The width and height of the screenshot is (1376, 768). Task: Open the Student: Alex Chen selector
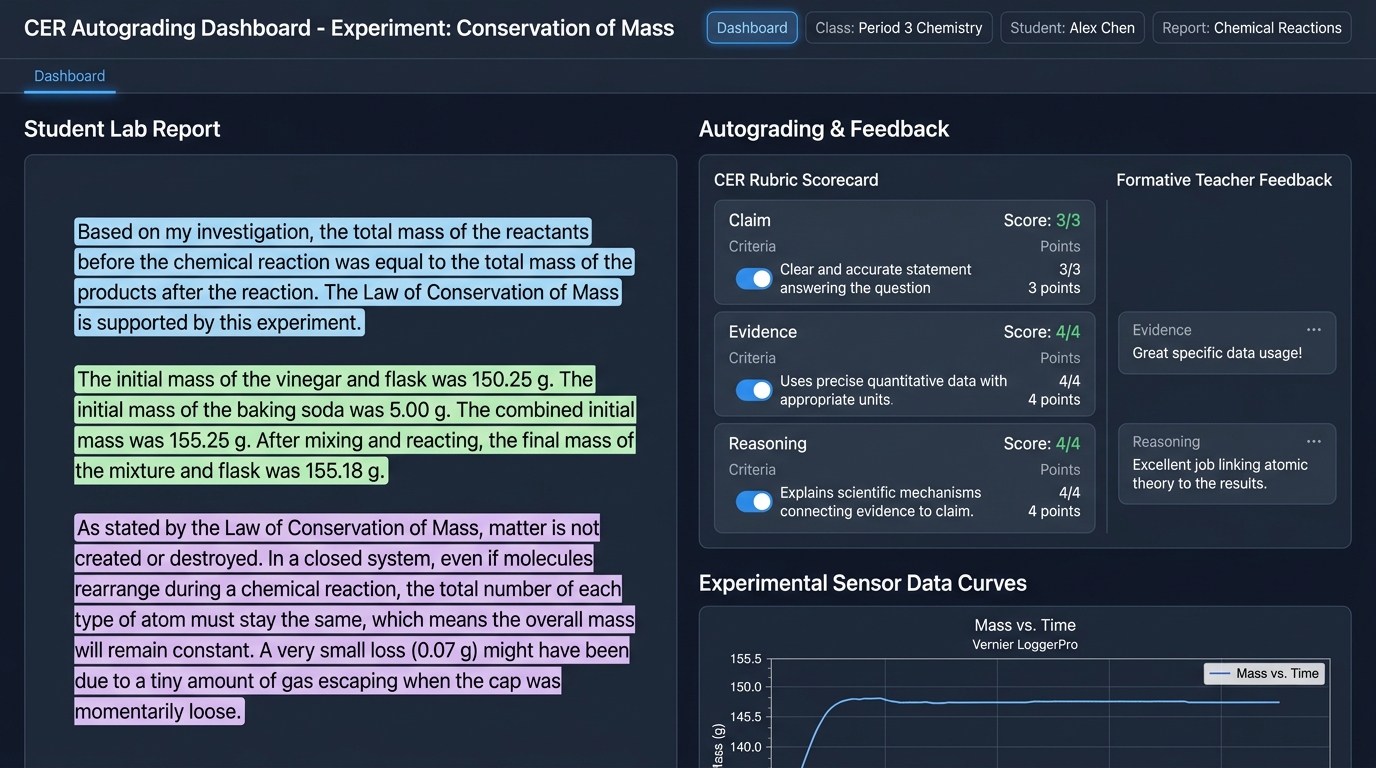tap(1072, 28)
